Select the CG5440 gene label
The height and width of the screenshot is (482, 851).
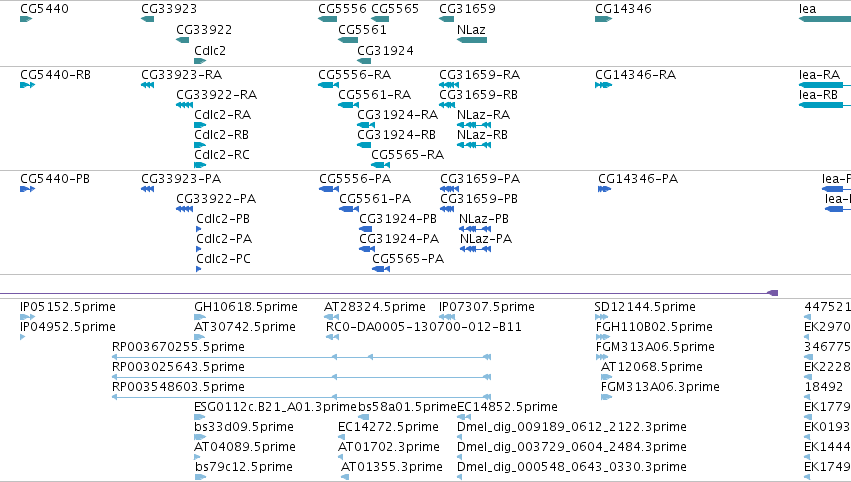pos(45,9)
